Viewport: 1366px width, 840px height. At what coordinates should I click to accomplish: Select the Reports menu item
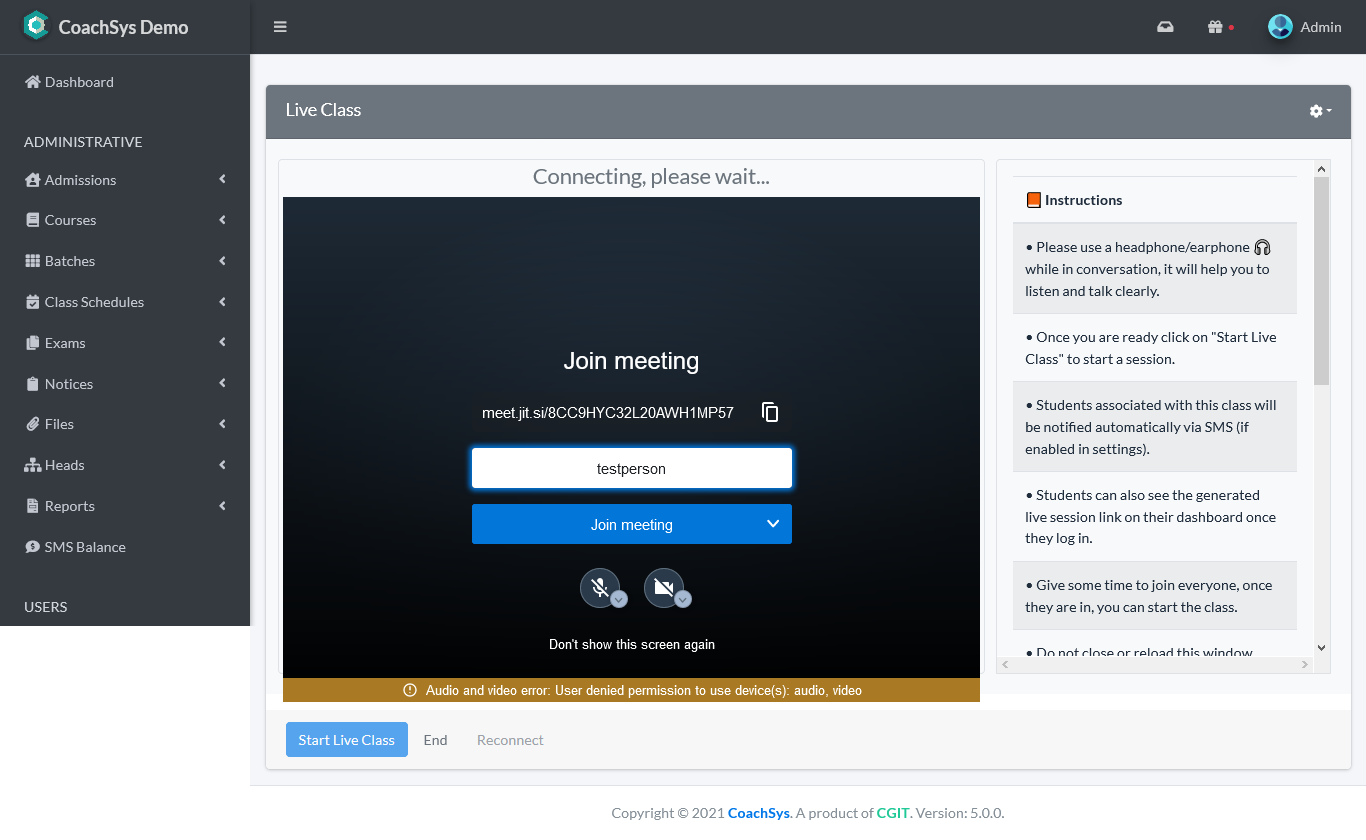click(69, 506)
